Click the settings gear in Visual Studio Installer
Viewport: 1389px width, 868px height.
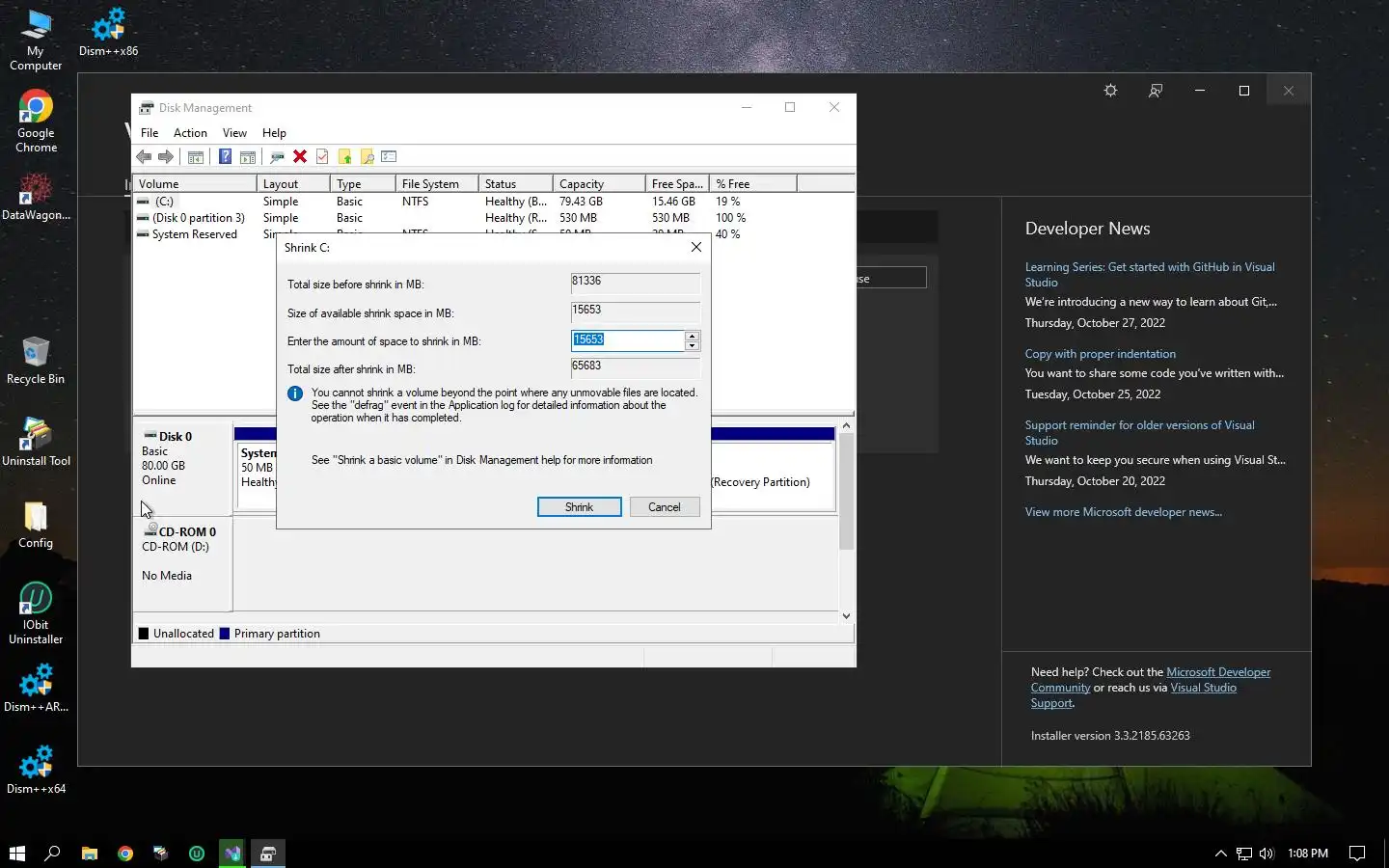tap(1110, 91)
